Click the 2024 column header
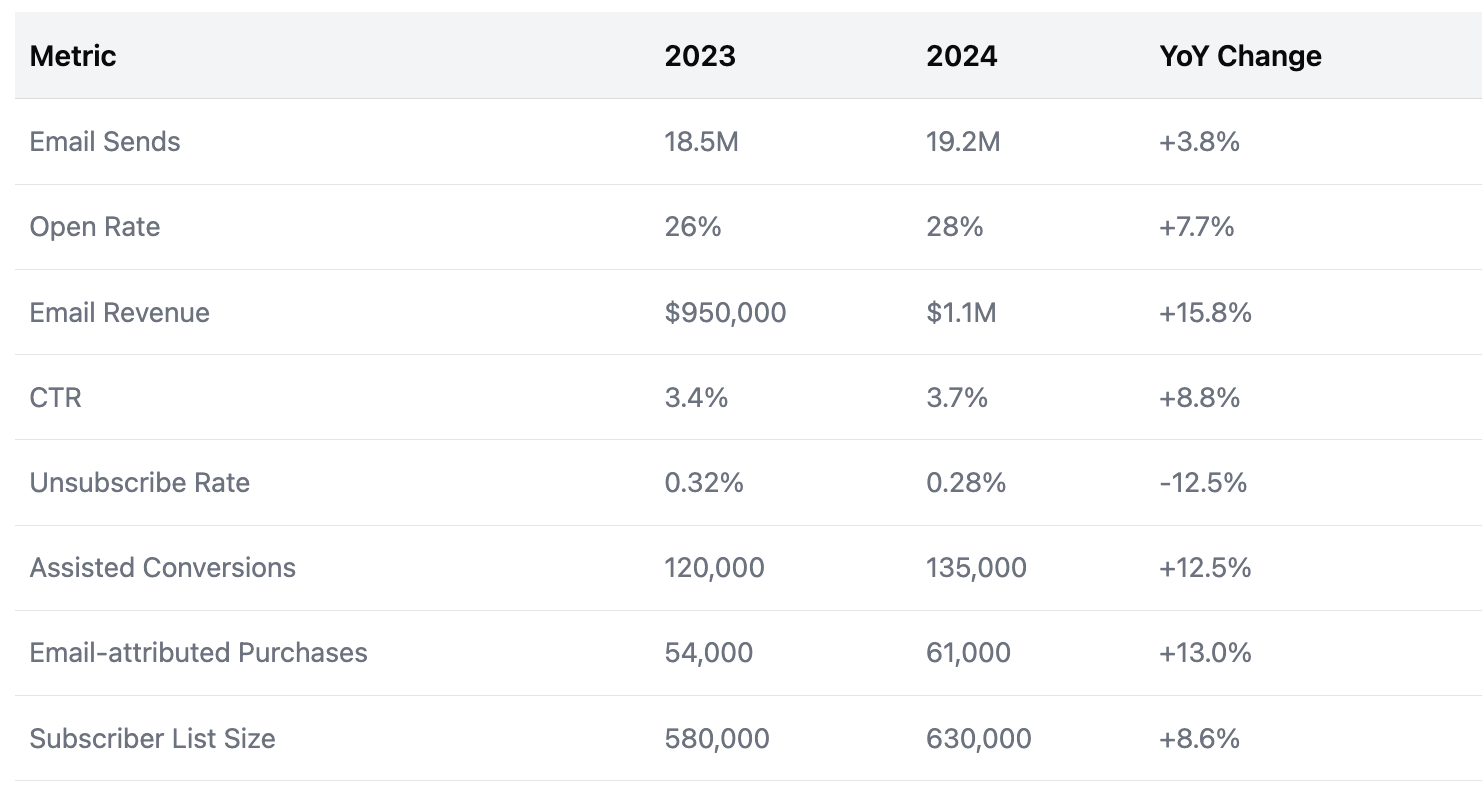The width and height of the screenshot is (1482, 806). 961,56
